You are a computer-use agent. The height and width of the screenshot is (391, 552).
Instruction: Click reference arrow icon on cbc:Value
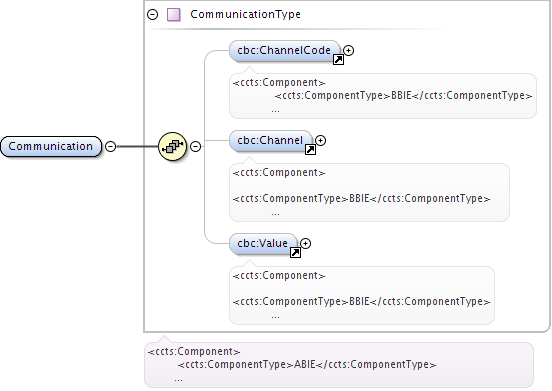click(295, 253)
